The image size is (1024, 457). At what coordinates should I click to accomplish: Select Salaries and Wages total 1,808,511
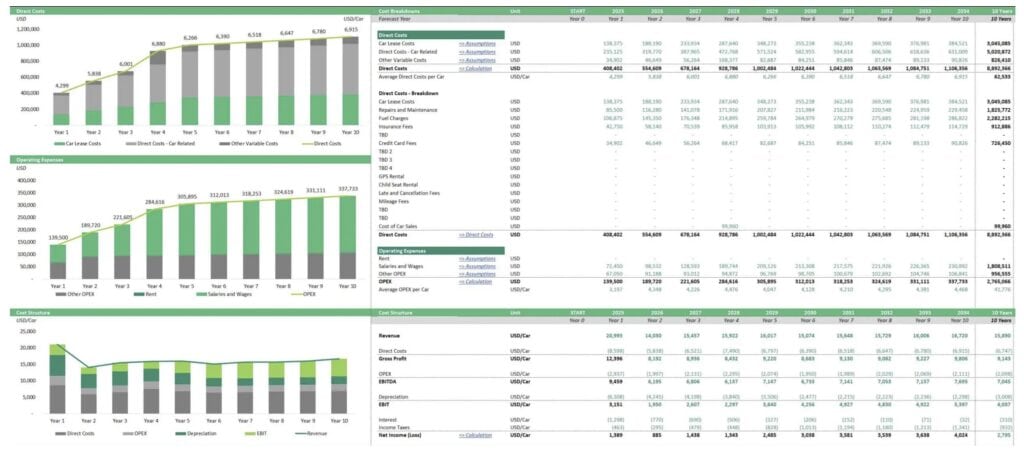tap(999, 266)
